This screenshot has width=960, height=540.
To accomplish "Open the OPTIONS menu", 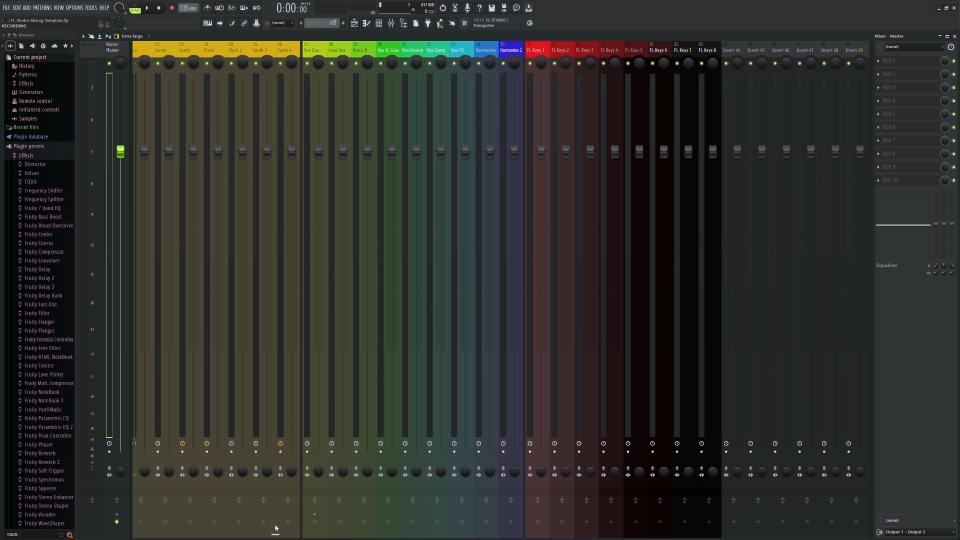I will [x=74, y=8].
